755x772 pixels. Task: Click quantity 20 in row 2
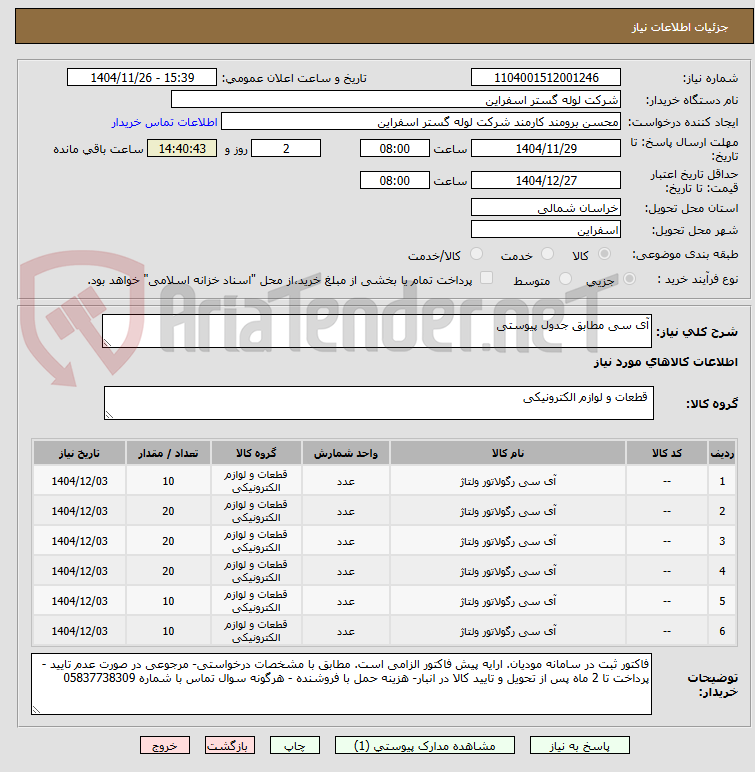click(168, 511)
